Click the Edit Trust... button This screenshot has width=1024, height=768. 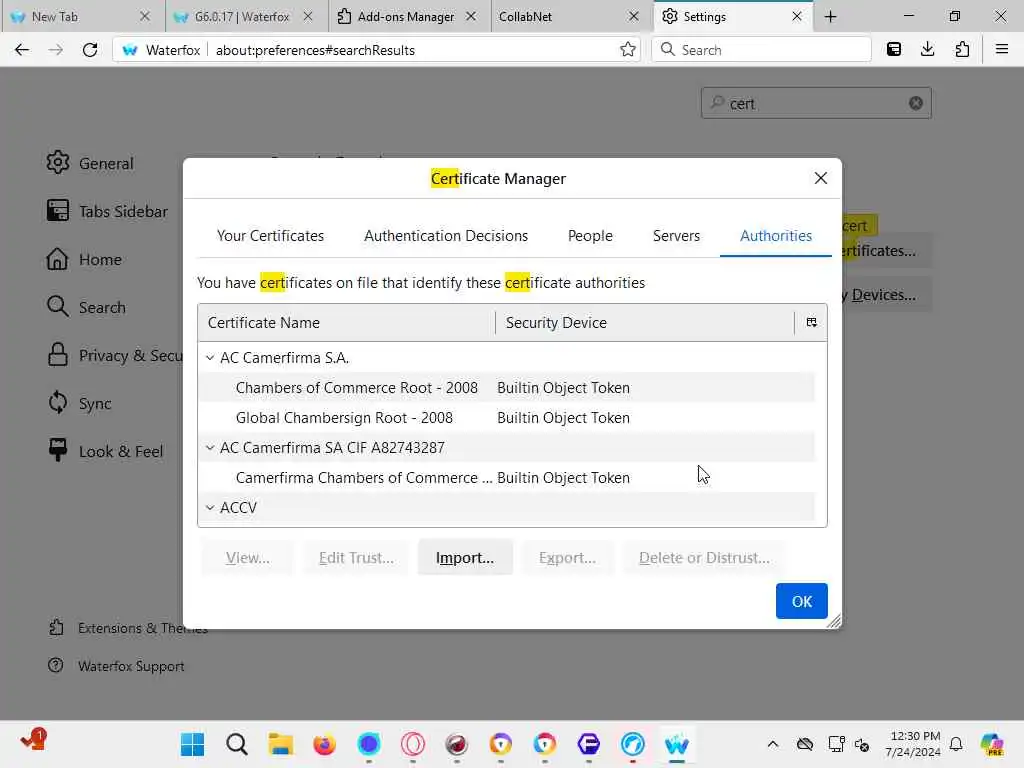[x=356, y=558]
